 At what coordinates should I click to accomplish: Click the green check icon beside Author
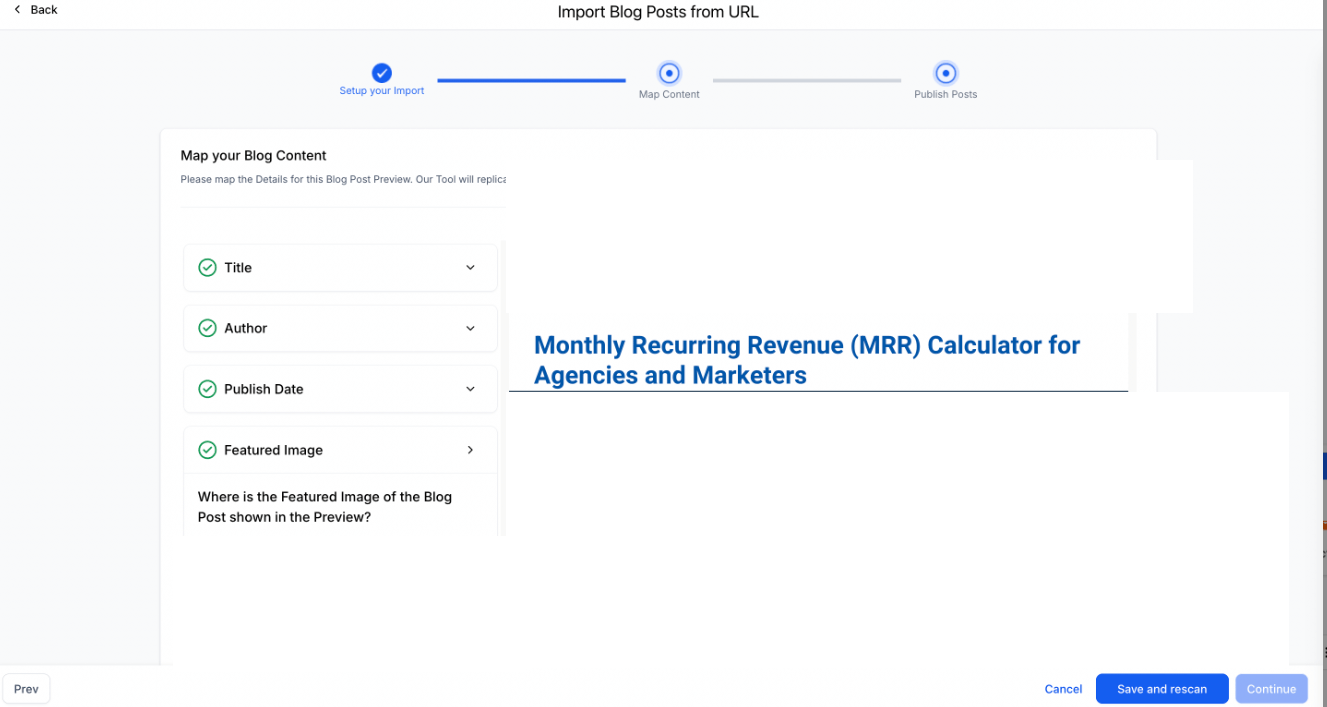tap(207, 328)
